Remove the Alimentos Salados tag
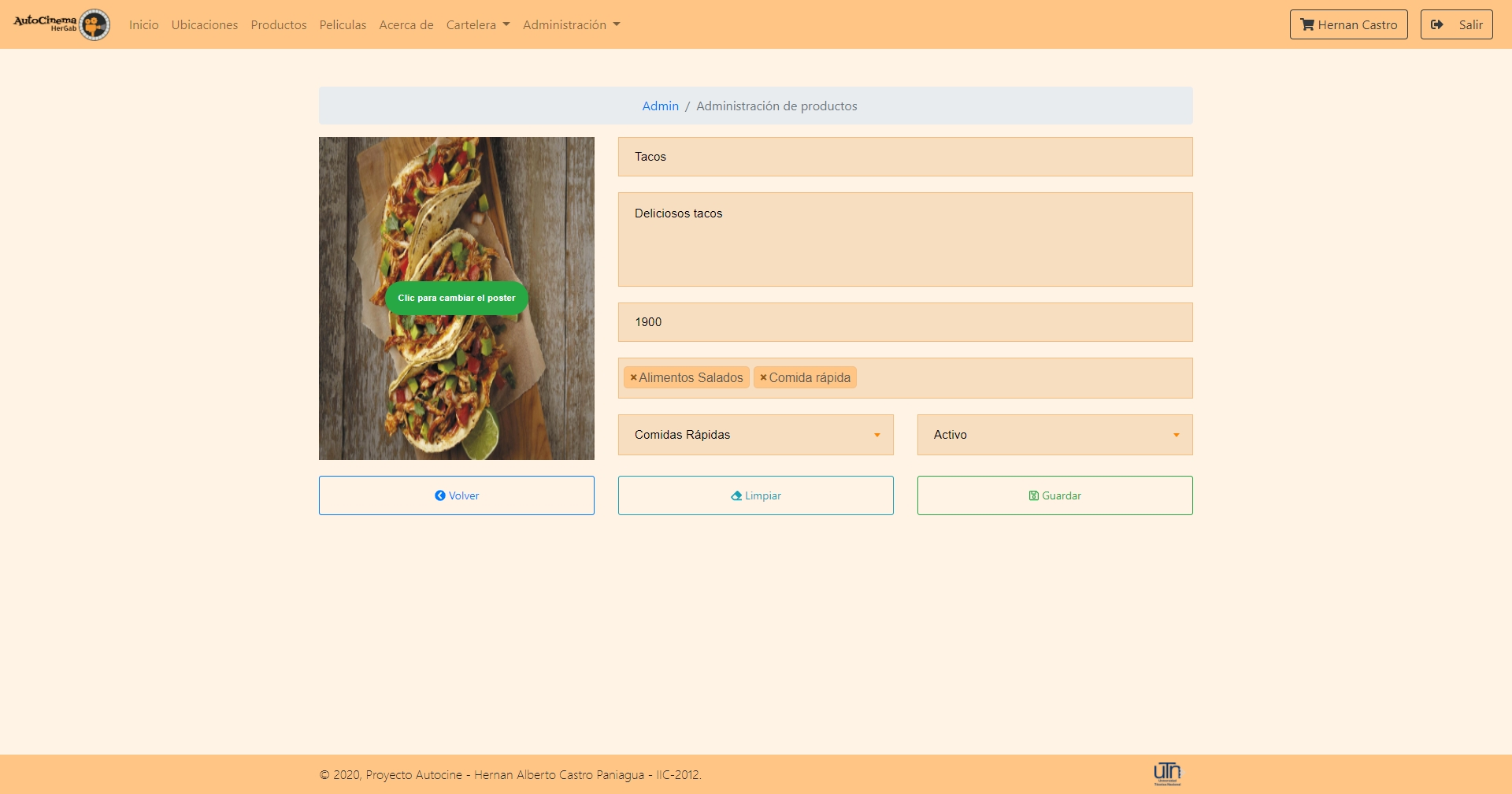 tap(633, 378)
